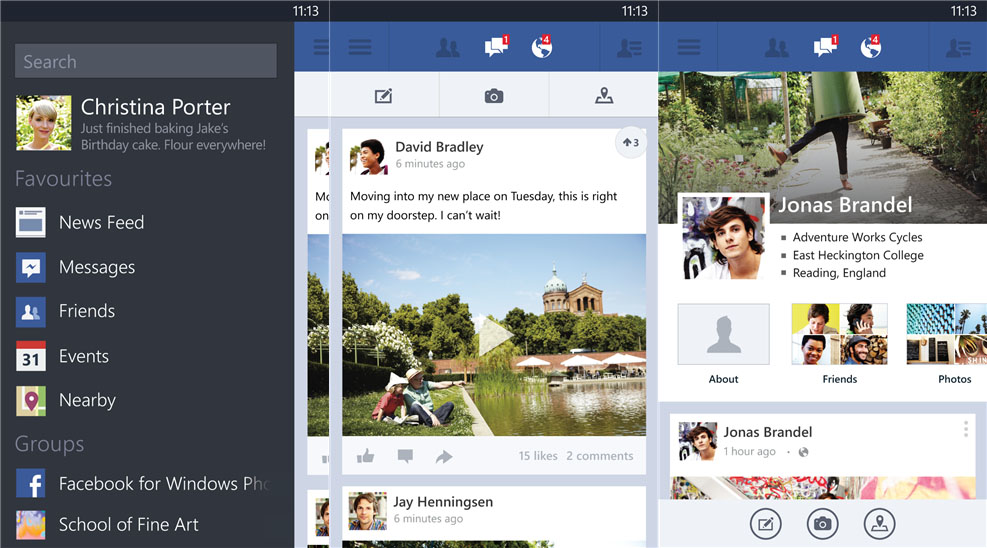Open notifications globe in feed header
Screen dimensions: 987x548
(542, 47)
